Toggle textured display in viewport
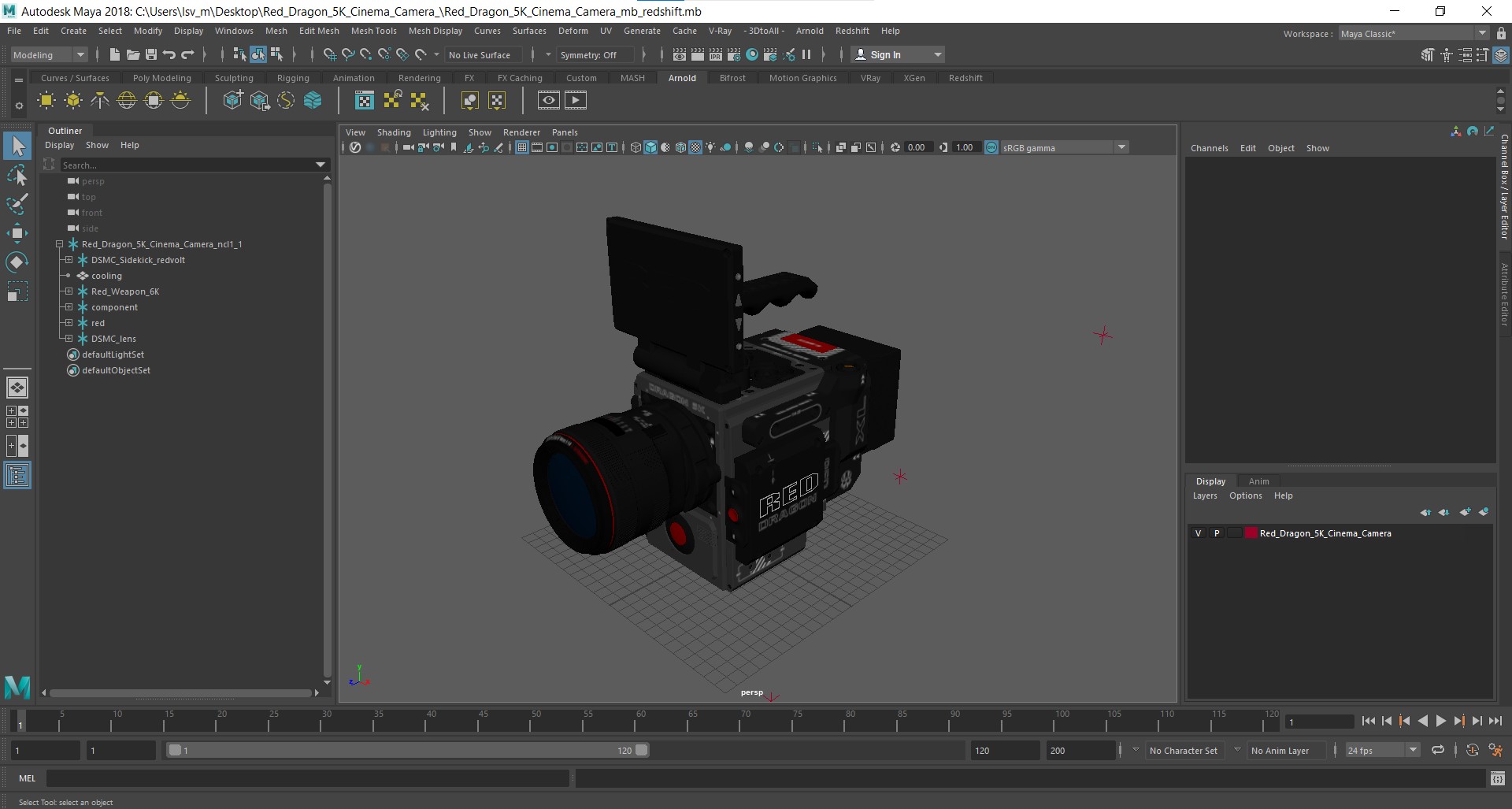1512x809 pixels. click(695, 147)
